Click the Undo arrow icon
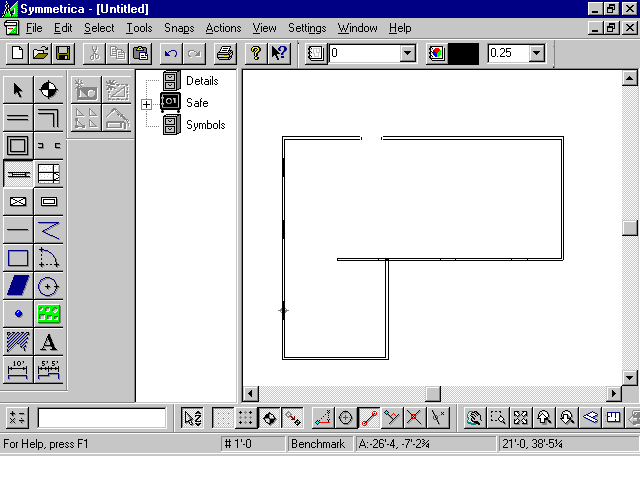The width and height of the screenshot is (640, 480). click(x=170, y=53)
